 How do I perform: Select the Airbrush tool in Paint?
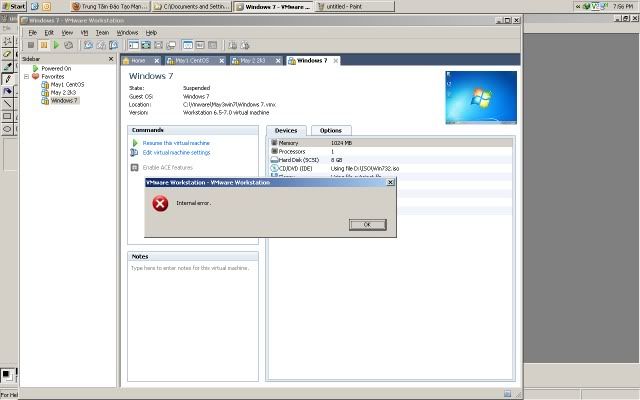(x=7, y=91)
